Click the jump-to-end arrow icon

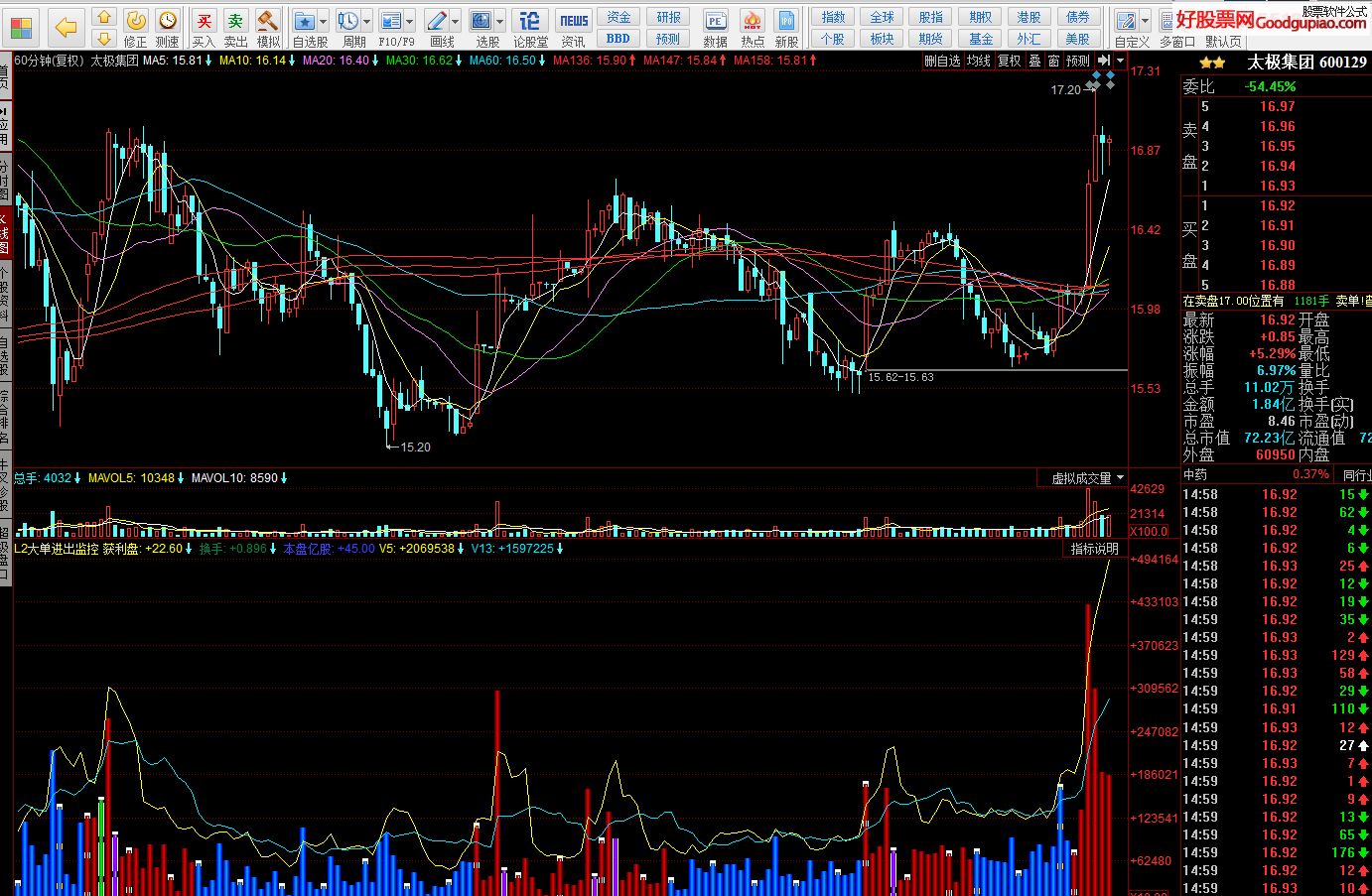click(1104, 61)
